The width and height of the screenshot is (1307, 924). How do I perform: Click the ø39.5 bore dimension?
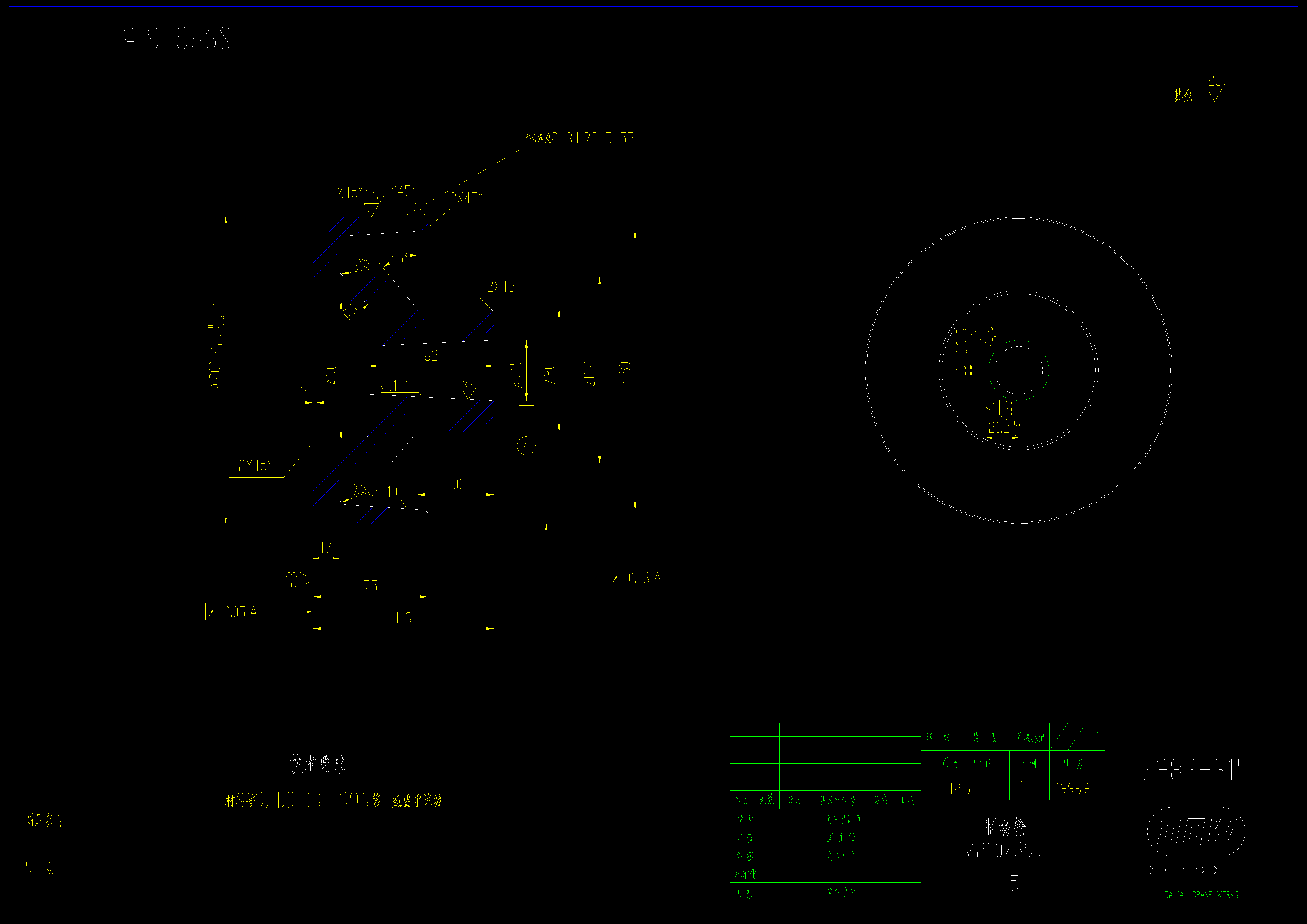[516, 374]
